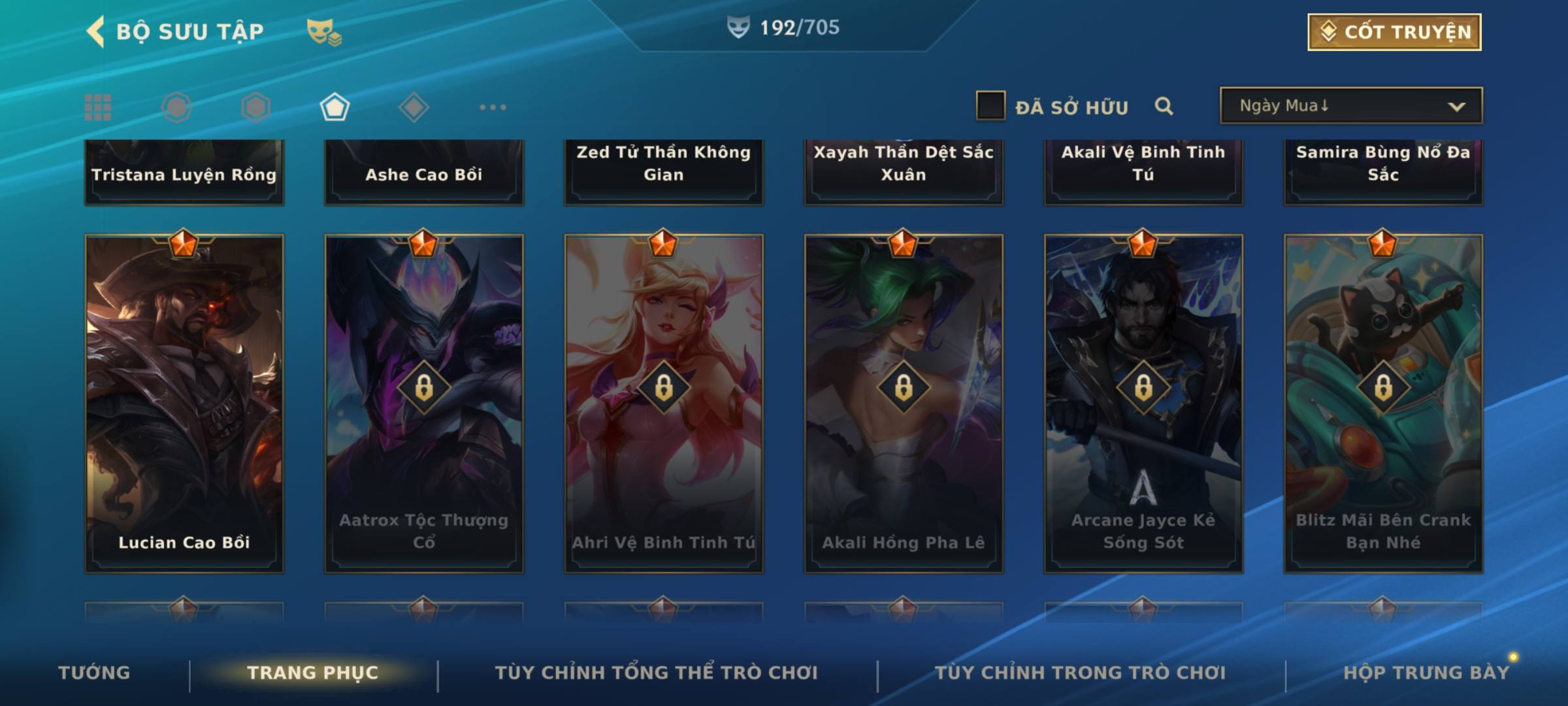Select the all-skins grid filter icon
This screenshot has height=706, width=1568.
[x=98, y=107]
